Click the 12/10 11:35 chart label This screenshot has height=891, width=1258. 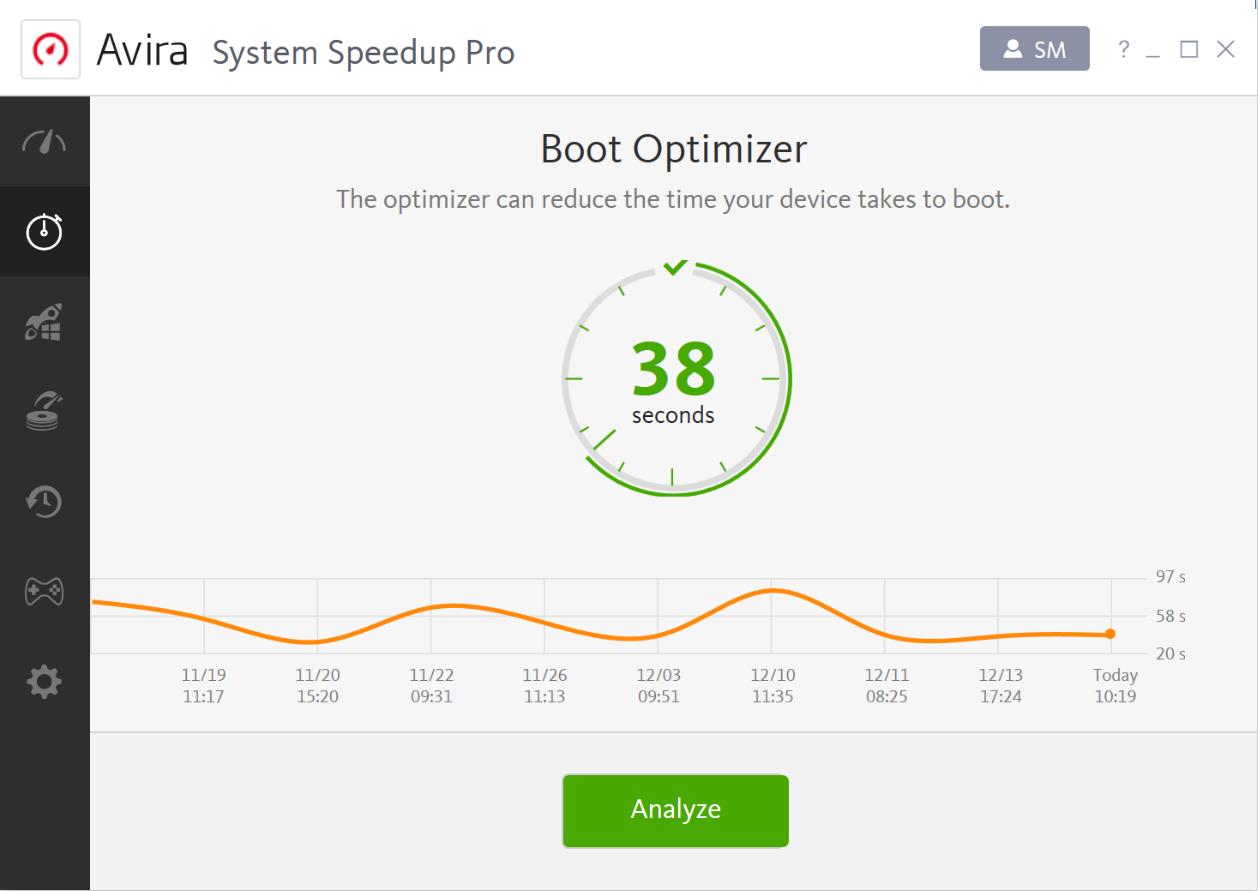point(772,685)
